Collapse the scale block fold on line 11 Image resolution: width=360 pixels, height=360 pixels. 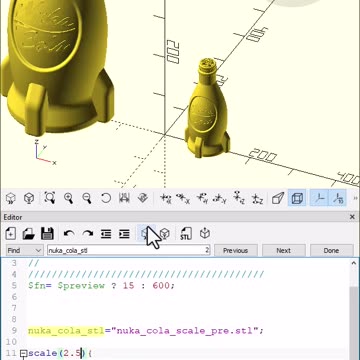coord(23,353)
